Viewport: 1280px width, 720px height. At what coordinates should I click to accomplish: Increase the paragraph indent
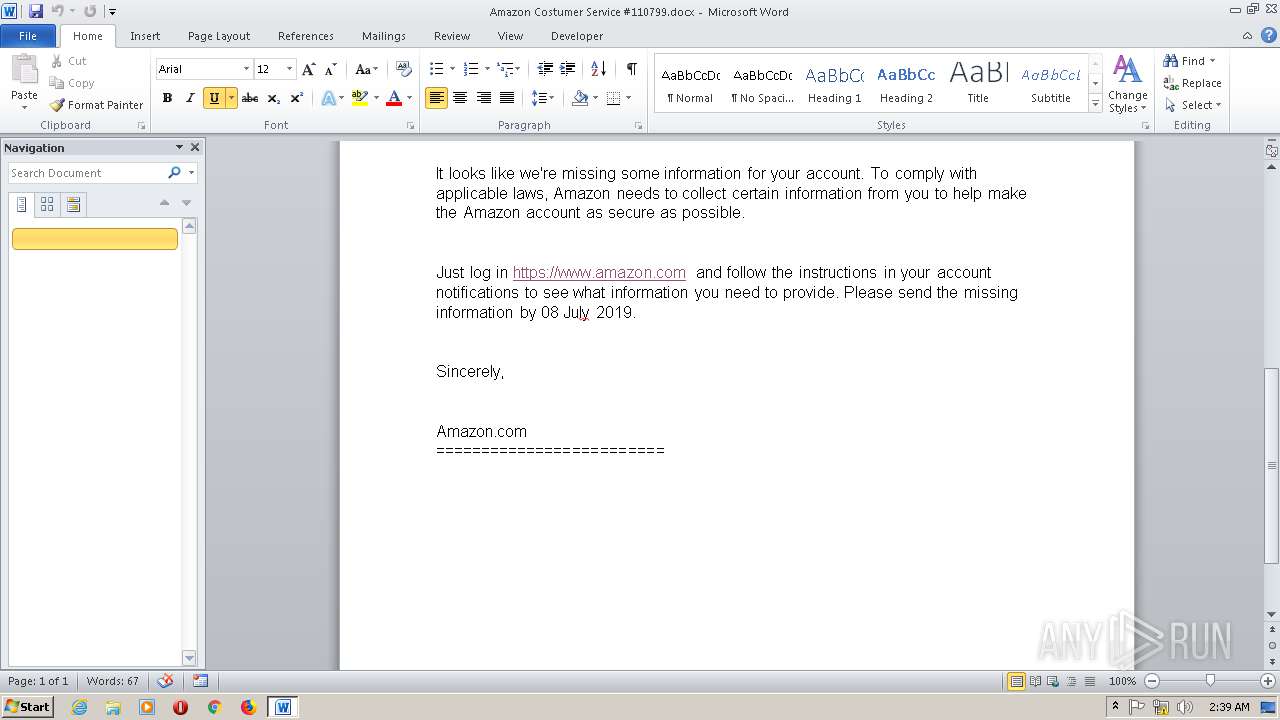pos(567,69)
